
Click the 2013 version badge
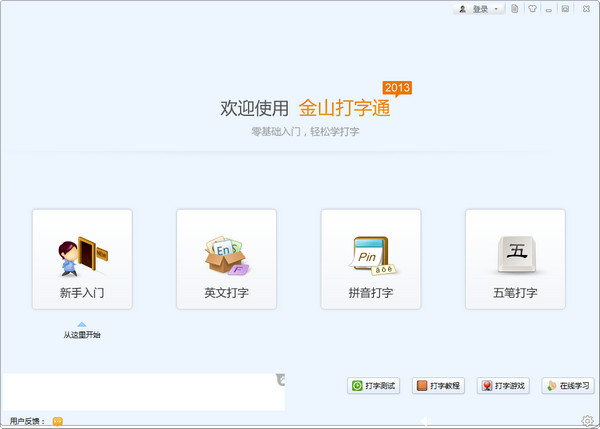397,88
